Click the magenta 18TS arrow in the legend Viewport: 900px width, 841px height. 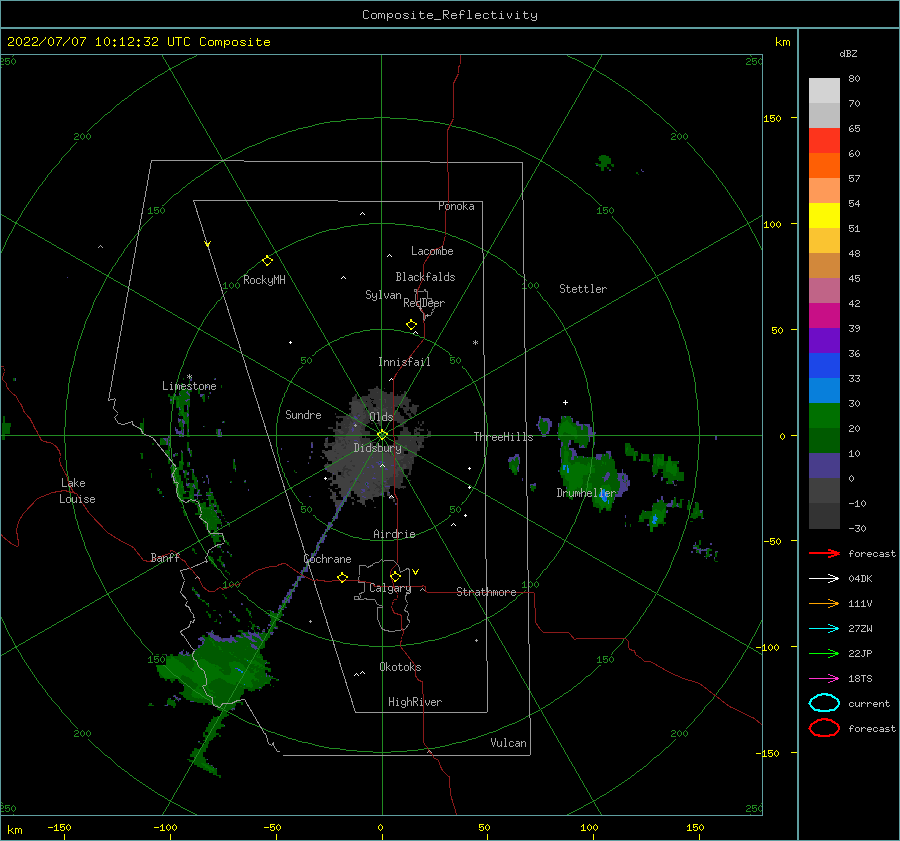tap(824, 679)
